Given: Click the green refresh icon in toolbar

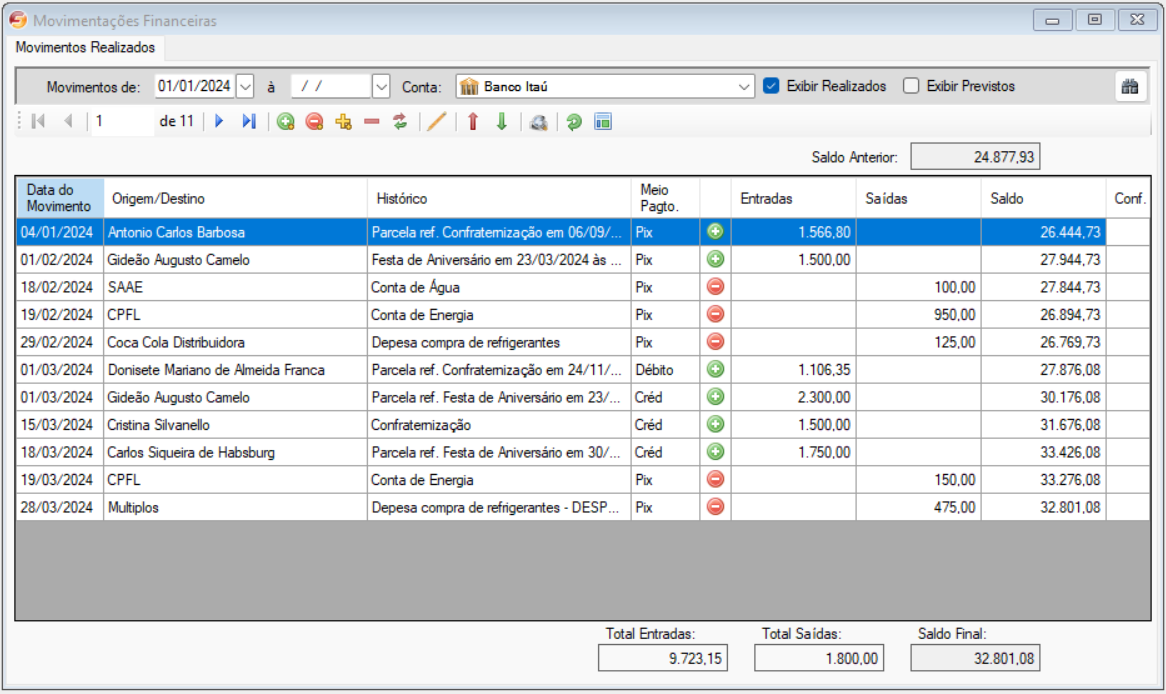Looking at the screenshot, I should pyautogui.click(x=574, y=122).
